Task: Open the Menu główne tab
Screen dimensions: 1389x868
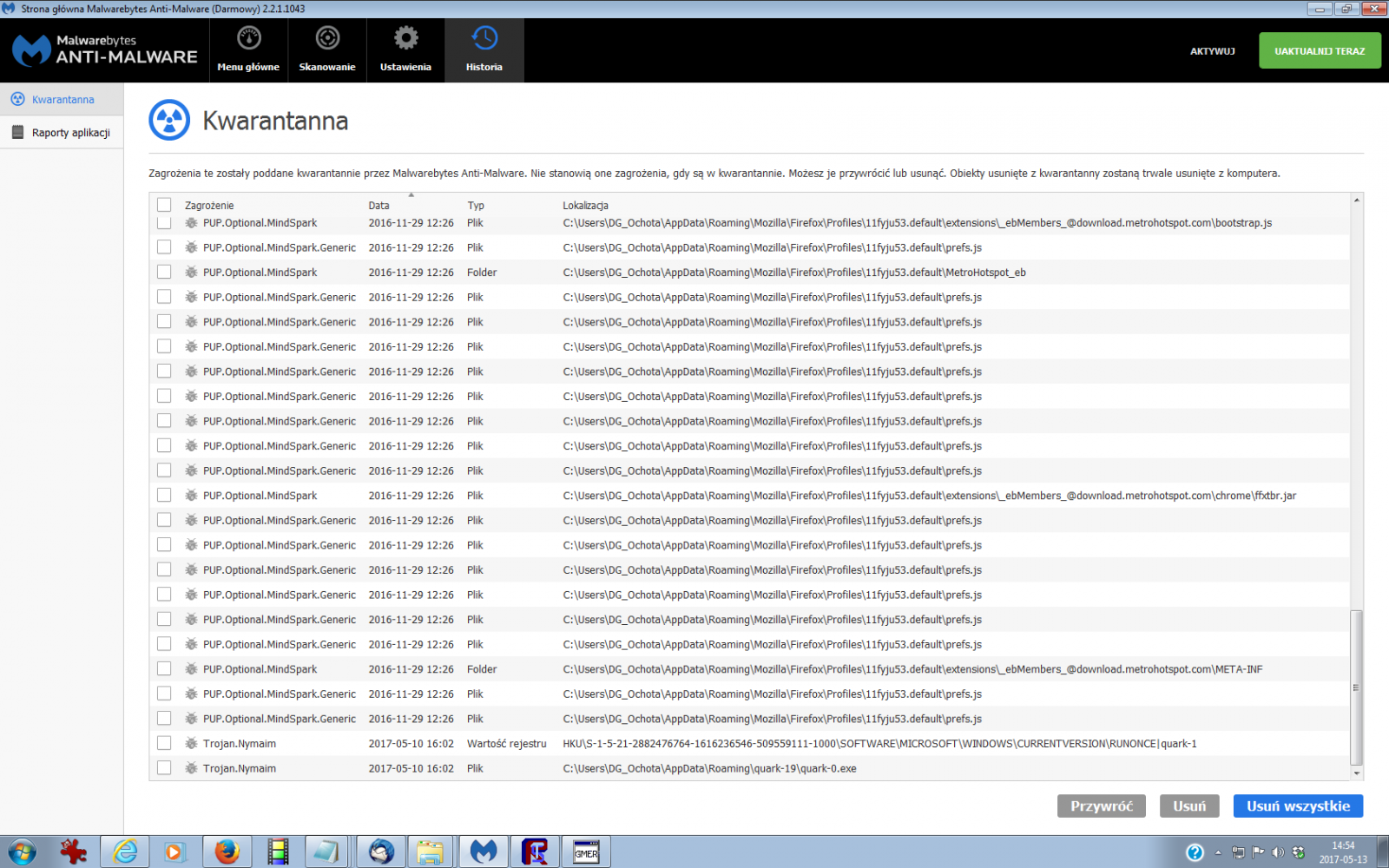Action: [x=248, y=50]
